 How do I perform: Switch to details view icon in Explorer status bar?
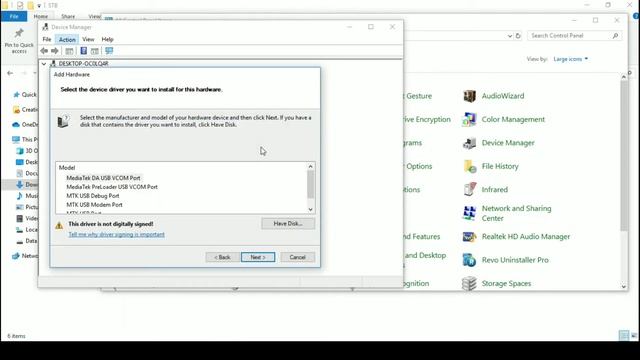tap(624, 336)
